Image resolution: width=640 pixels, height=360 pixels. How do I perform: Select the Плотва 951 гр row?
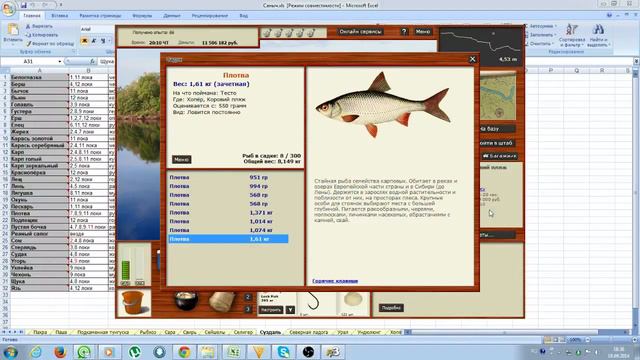point(229,178)
